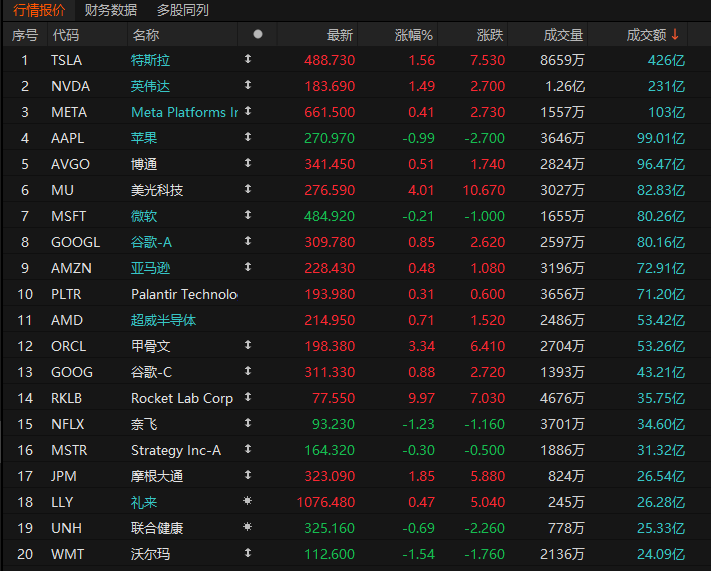
Task: Select the Rocket Lab Corp name
Action: tap(182, 398)
